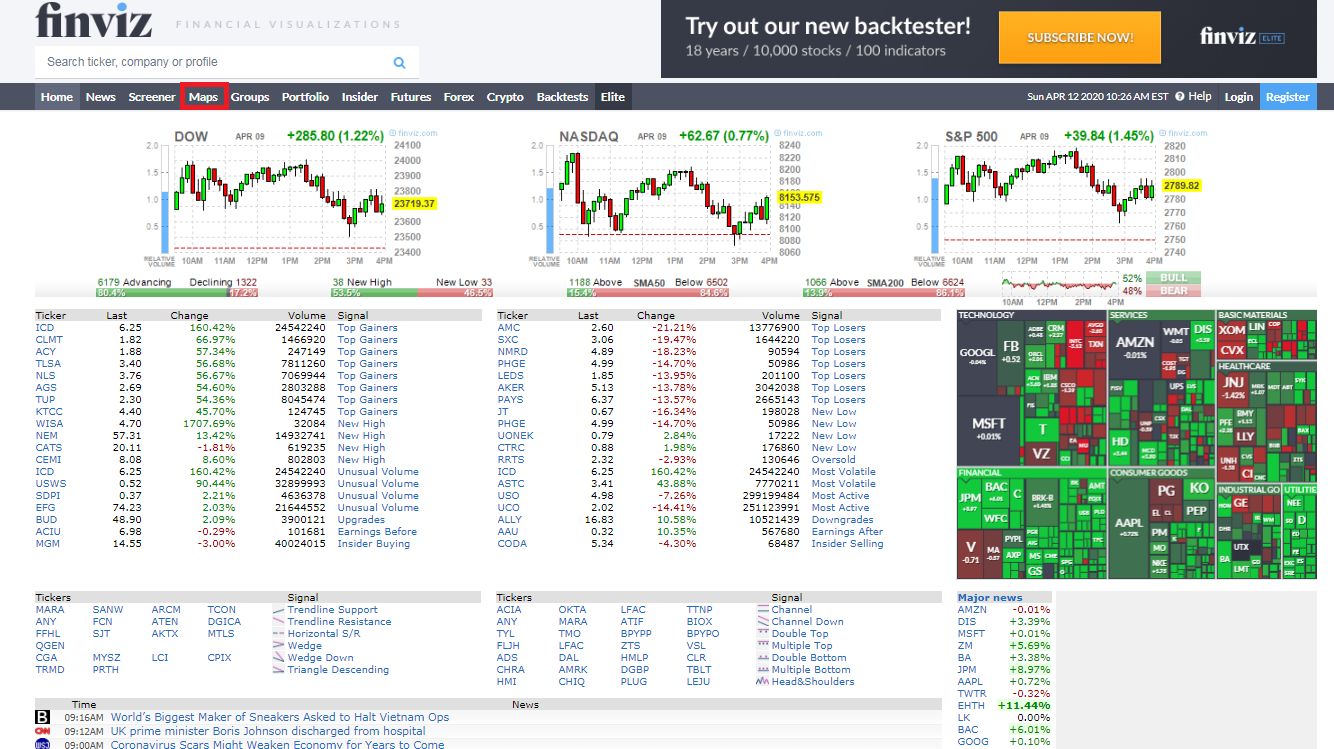Open the Insider page
This screenshot has height=749, width=1334.
(x=360, y=97)
